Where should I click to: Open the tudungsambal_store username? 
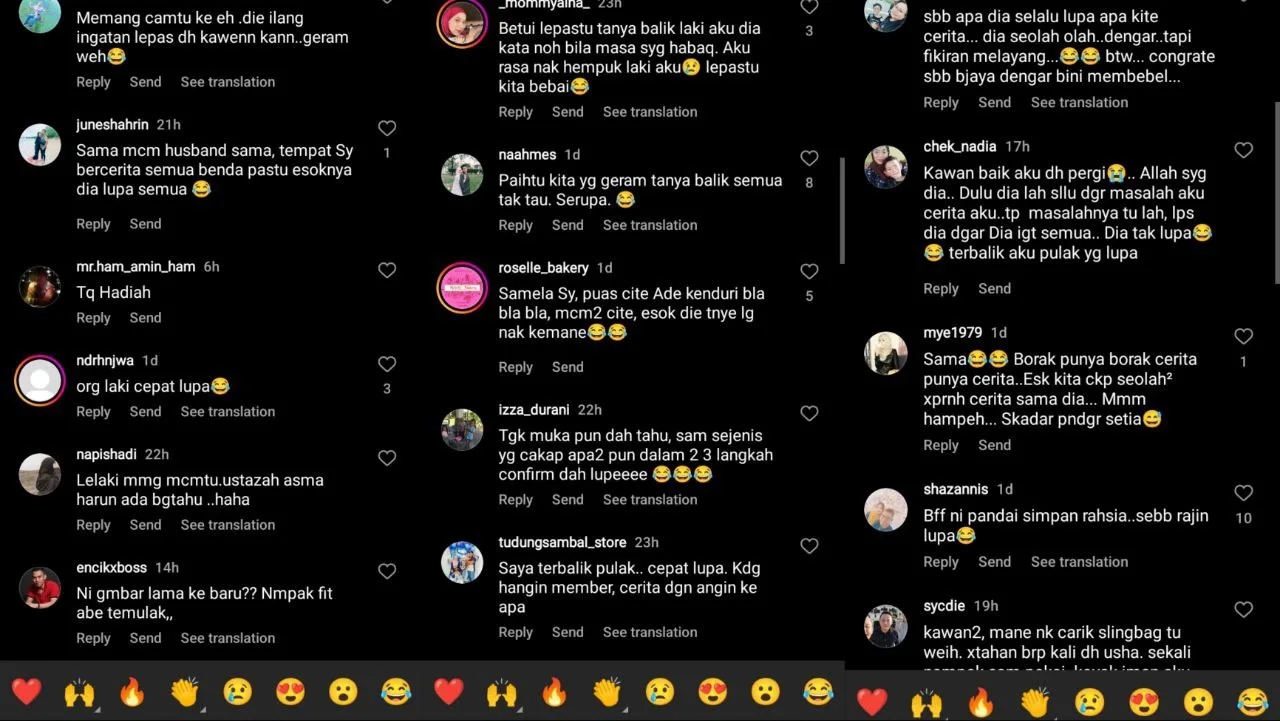click(562, 542)
